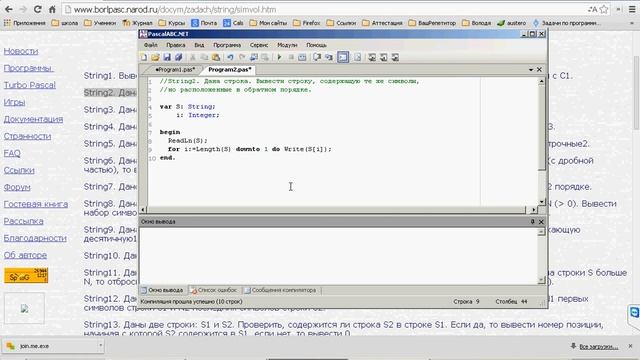The height and width of the screenshot is (360, 640).
Task: Open the Сервис menu
Action: click(259, 45)
